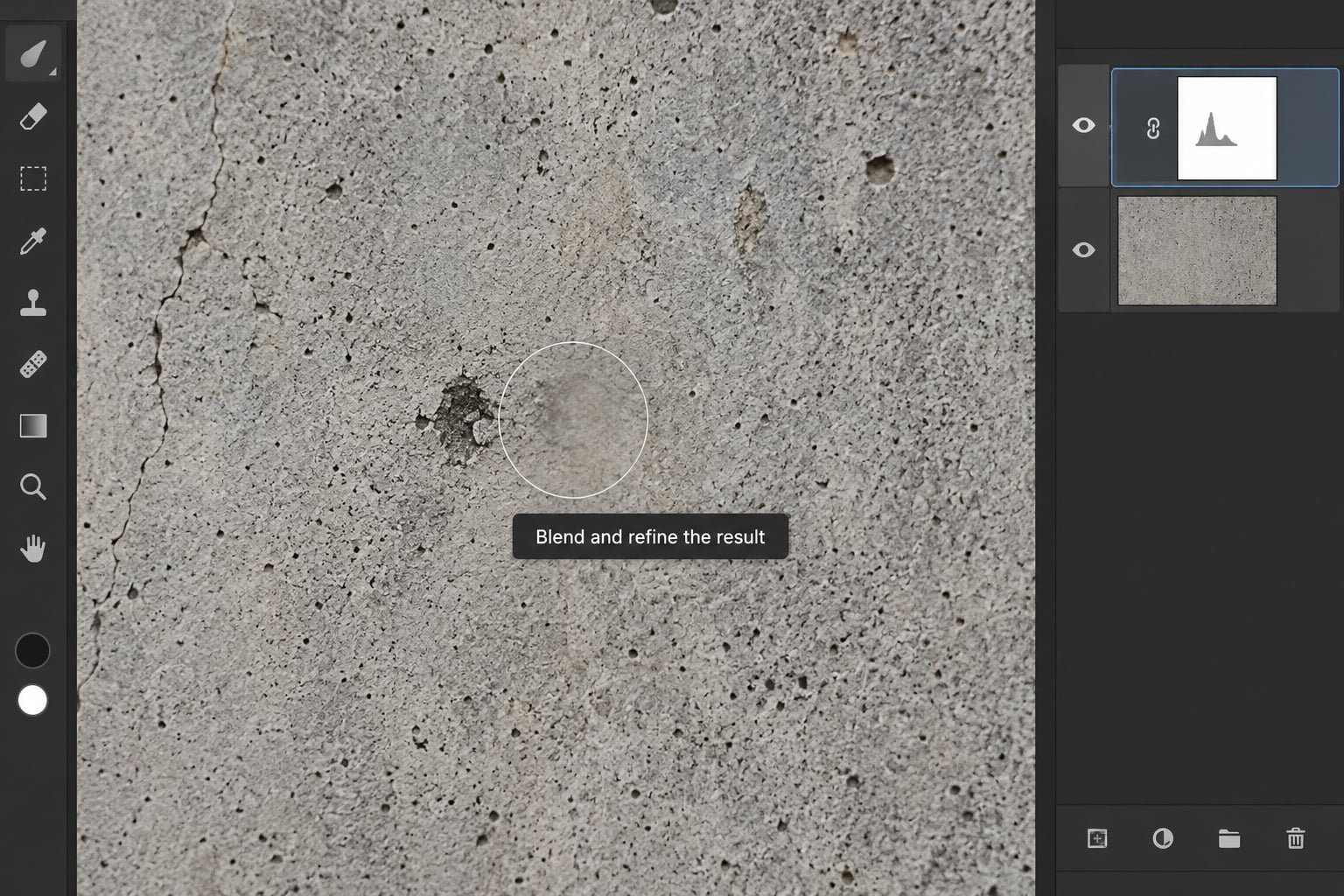Click the white background color swatch
This screenshot has height=896, width=1344.
(32, 701)
